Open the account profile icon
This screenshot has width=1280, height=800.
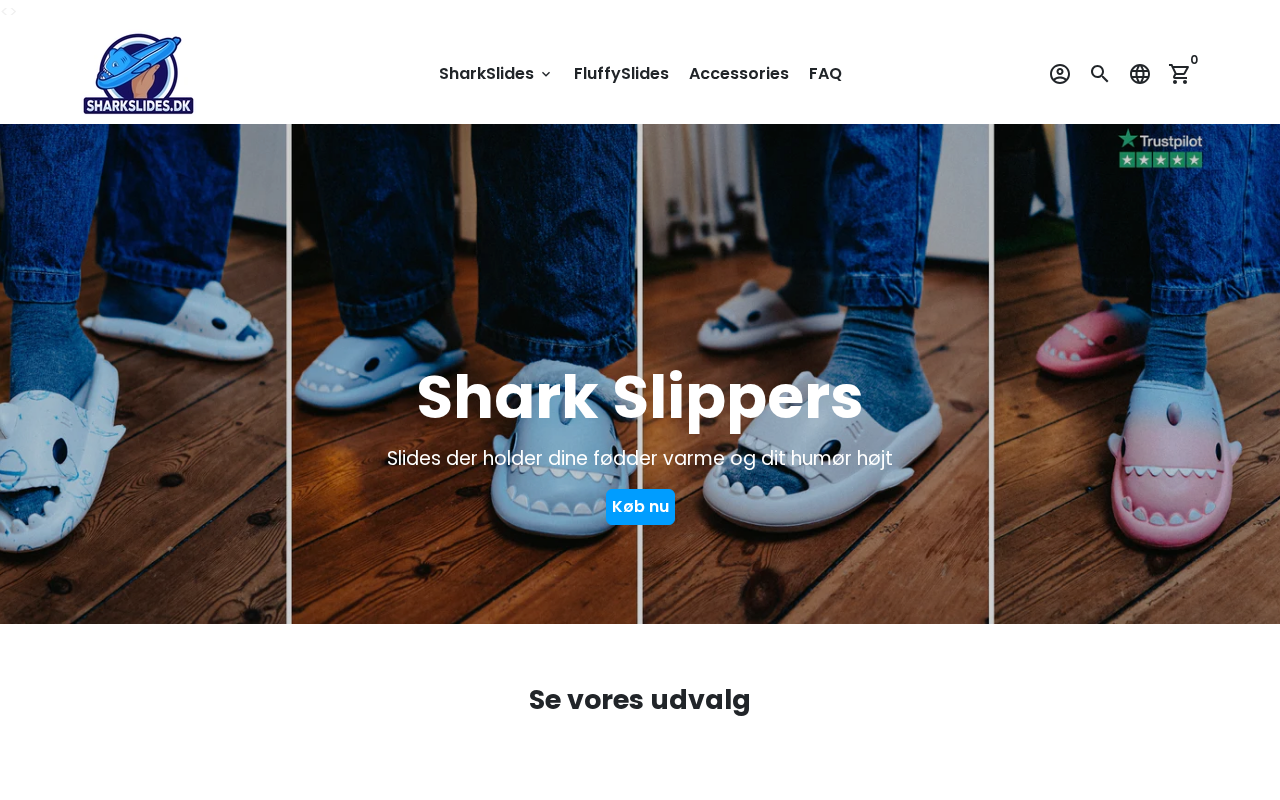(1060, 74)
